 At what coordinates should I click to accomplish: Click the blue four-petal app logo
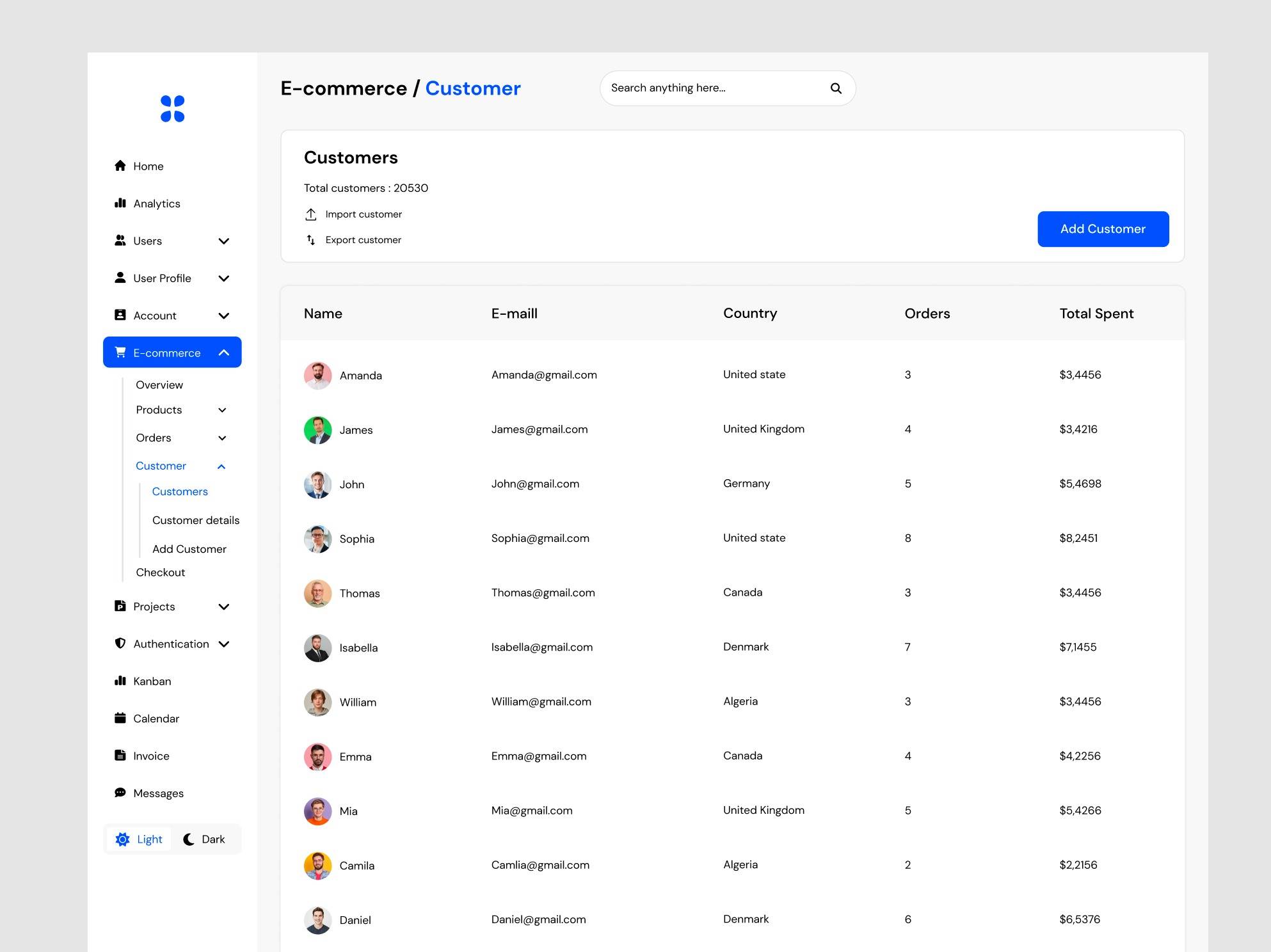tap(172, 109)
